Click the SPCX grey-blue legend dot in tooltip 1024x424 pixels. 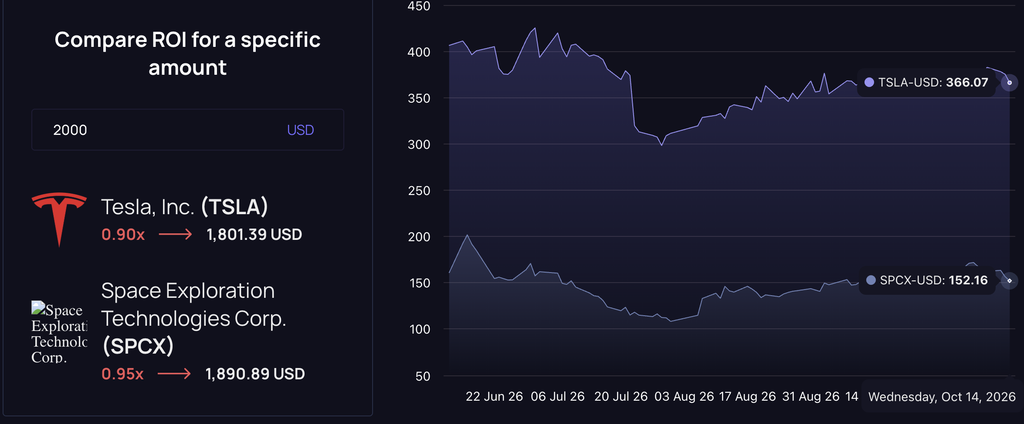(869, 280)
